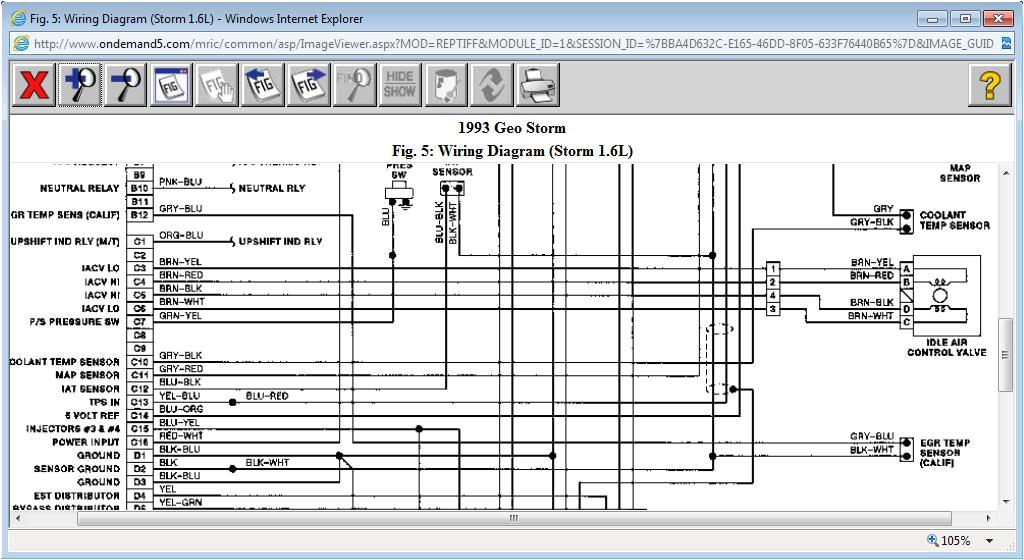Toggle the compatibility view icon in address bar
The width and height of the screenshot is (1024, 560).
click(1006, 44)
